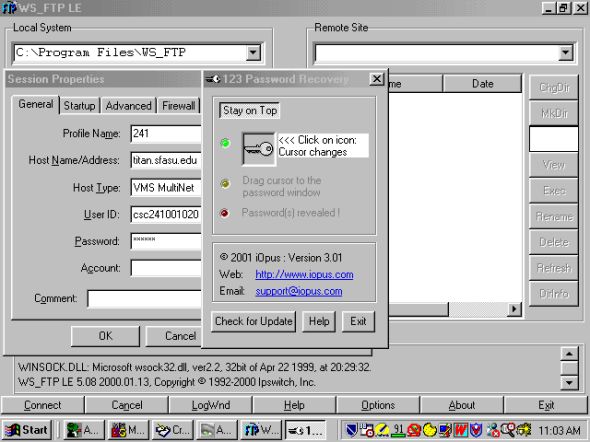Click the remote Rename button

pyautogui.click(x=554, y=216)
